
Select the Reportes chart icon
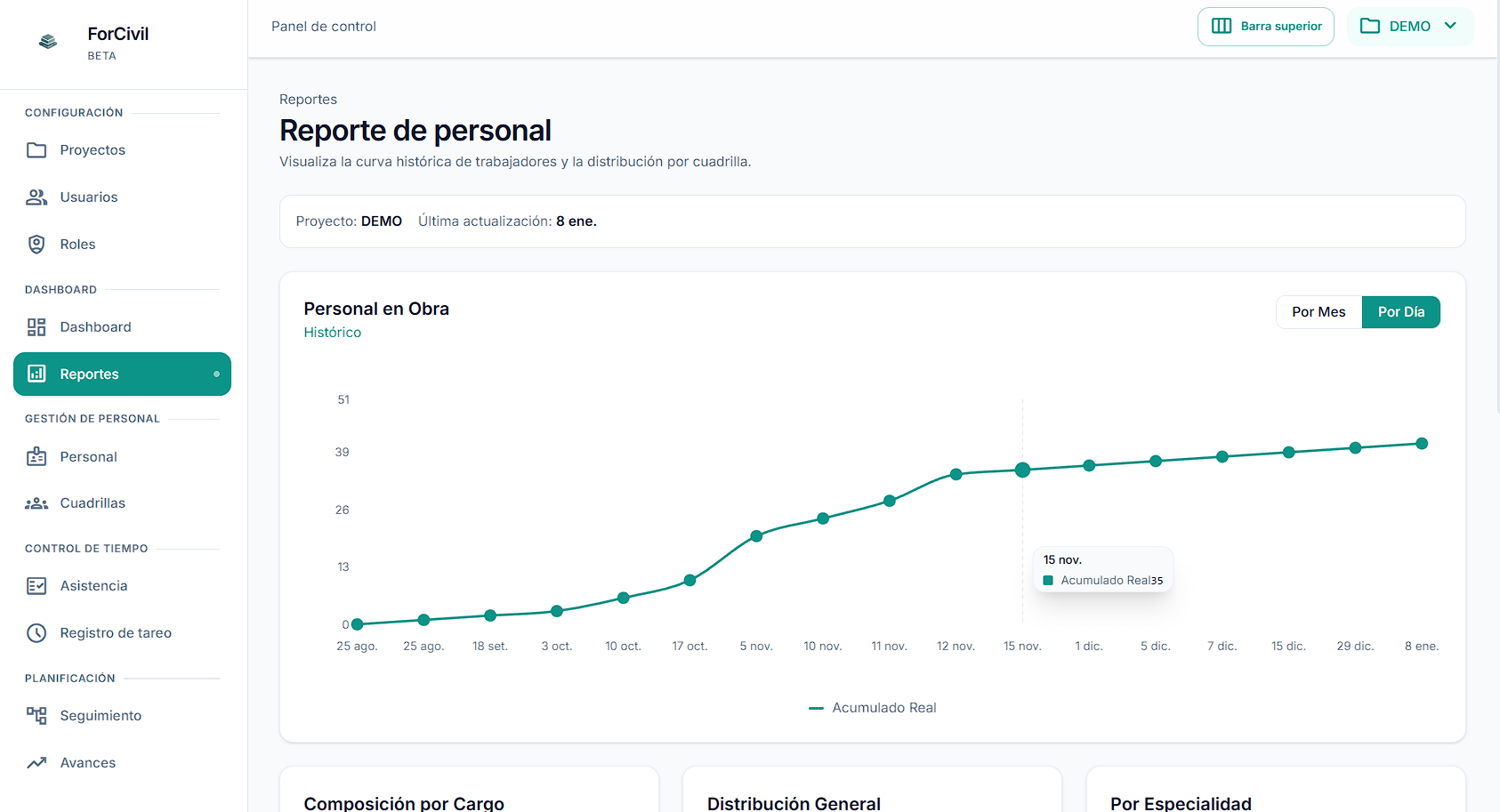36,374
